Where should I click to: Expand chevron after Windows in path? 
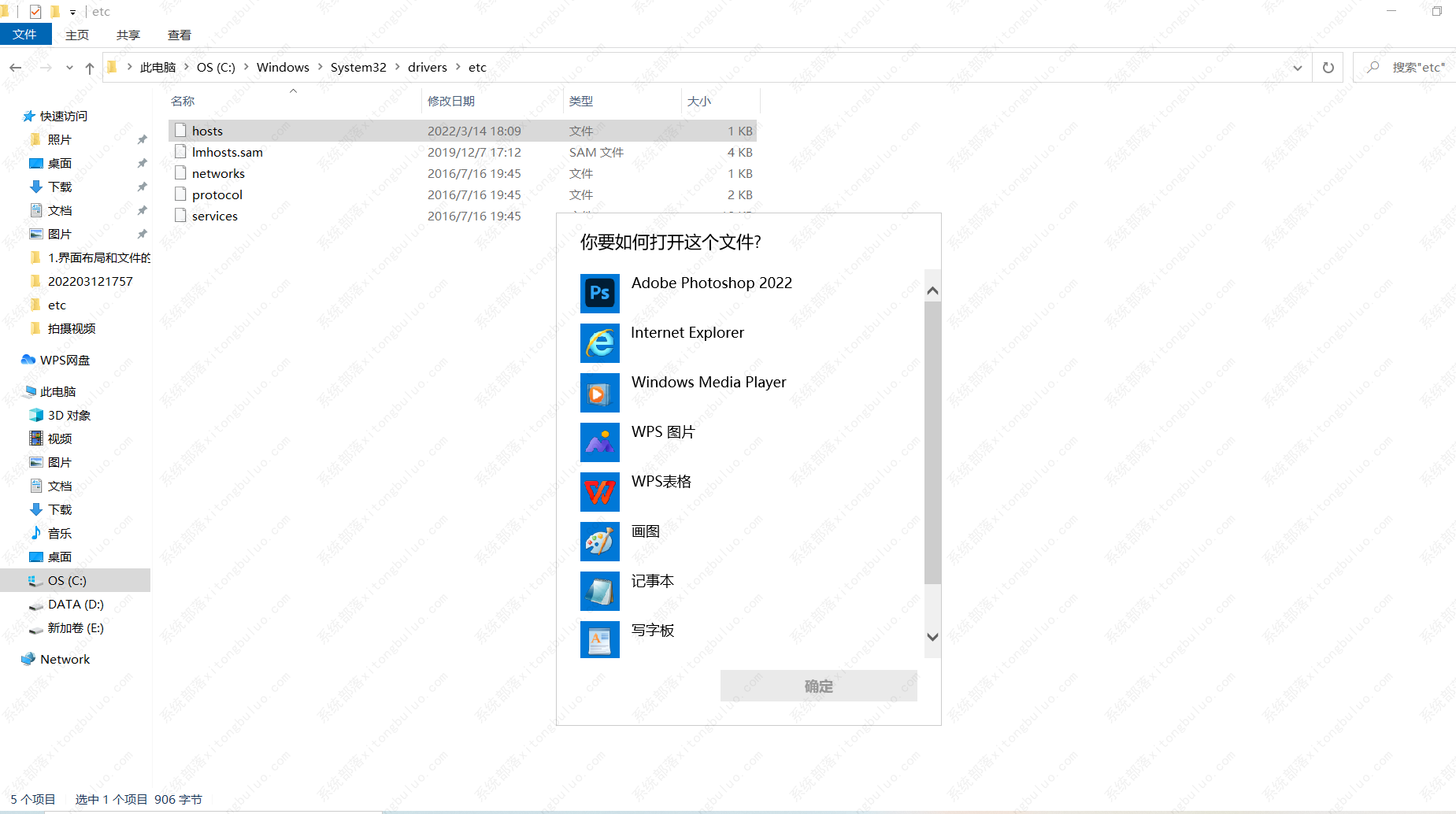[x=320, y=67]
